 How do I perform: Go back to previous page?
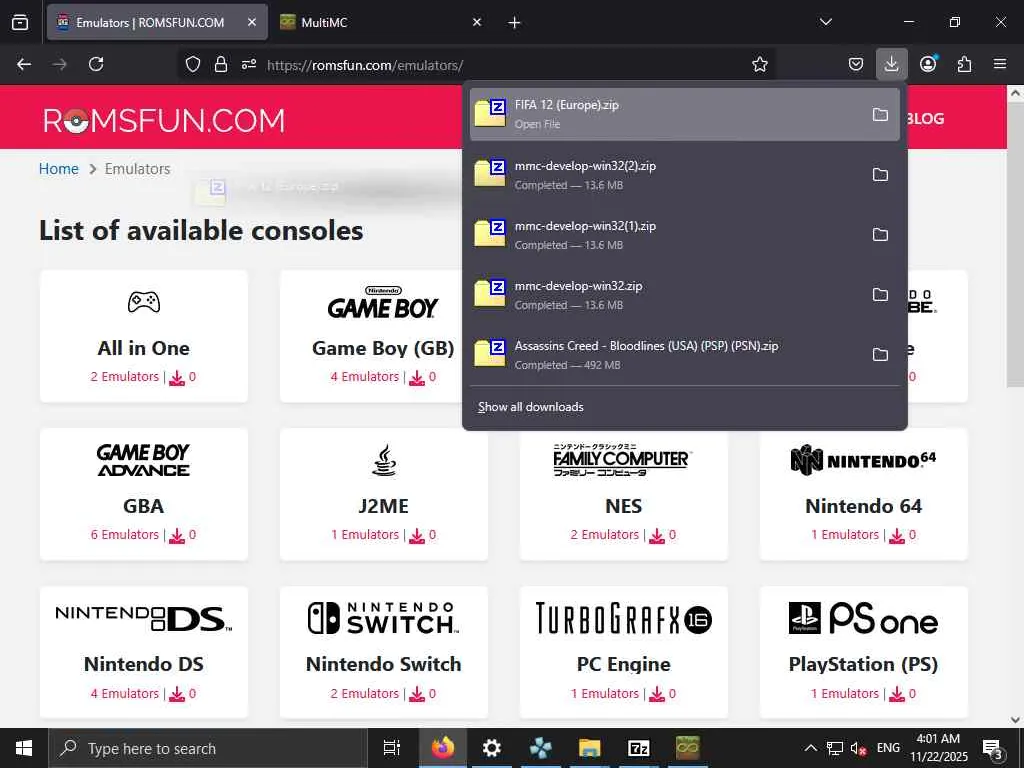24,64
